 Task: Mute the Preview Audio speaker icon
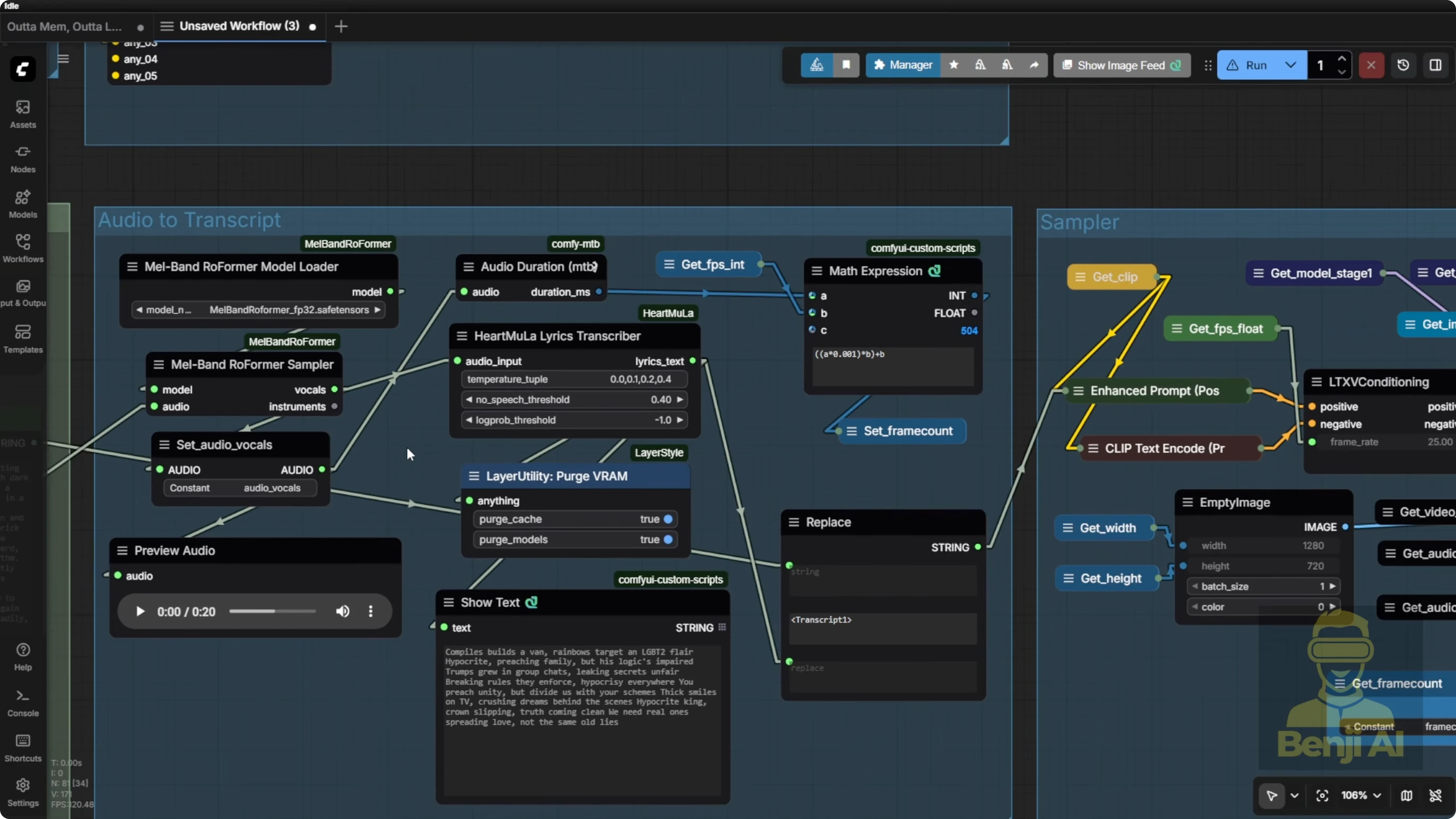343,612
